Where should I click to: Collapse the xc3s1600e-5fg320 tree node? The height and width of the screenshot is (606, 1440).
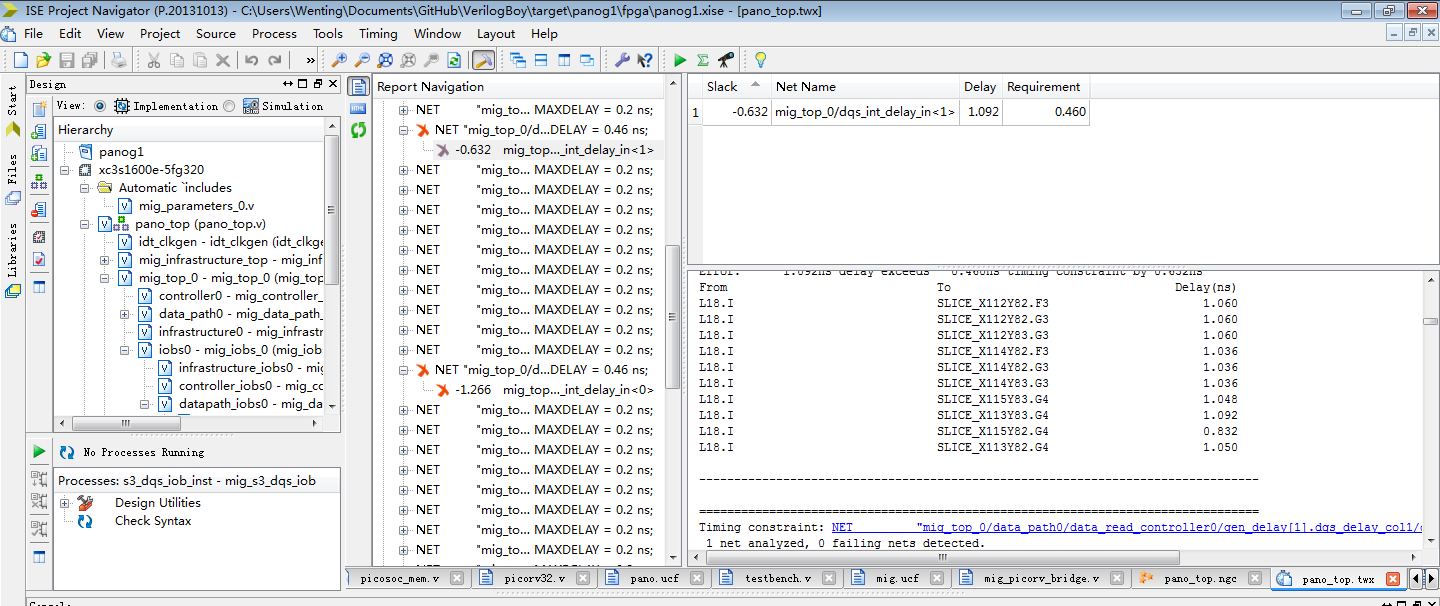pos(66,170)
